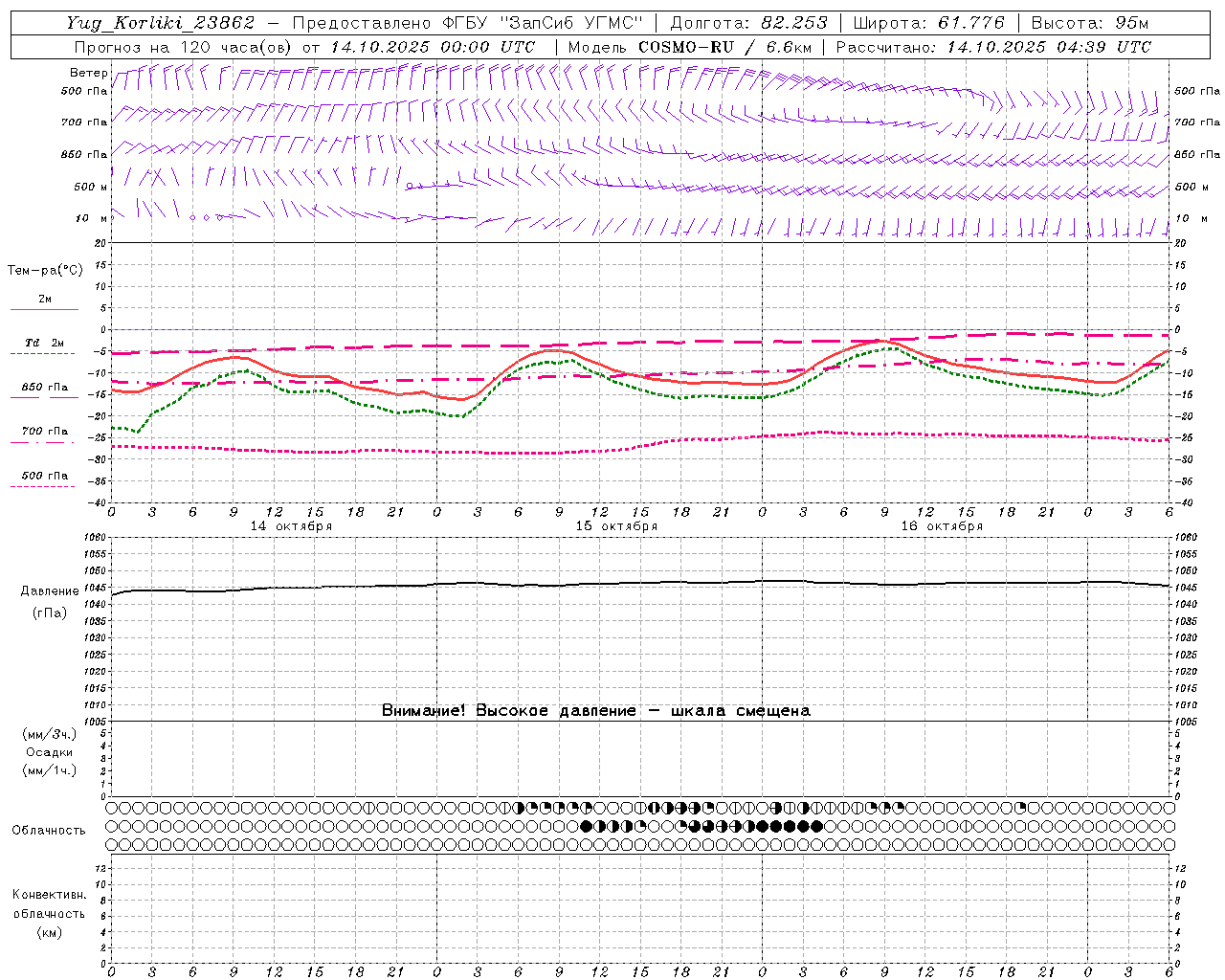Click the 14 октября date label
This screenshot has width=1225, height=980.
(291, 526)
